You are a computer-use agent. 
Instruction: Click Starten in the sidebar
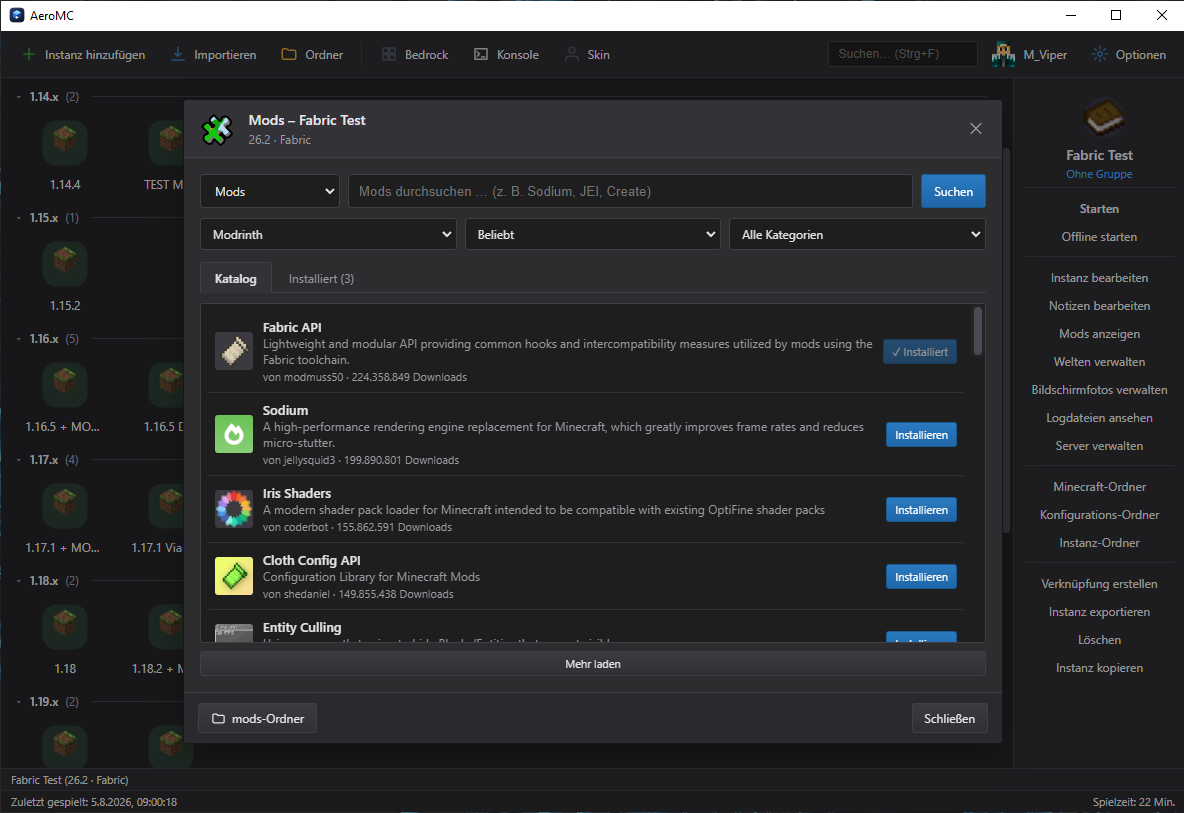click(x=1099, y=209)
